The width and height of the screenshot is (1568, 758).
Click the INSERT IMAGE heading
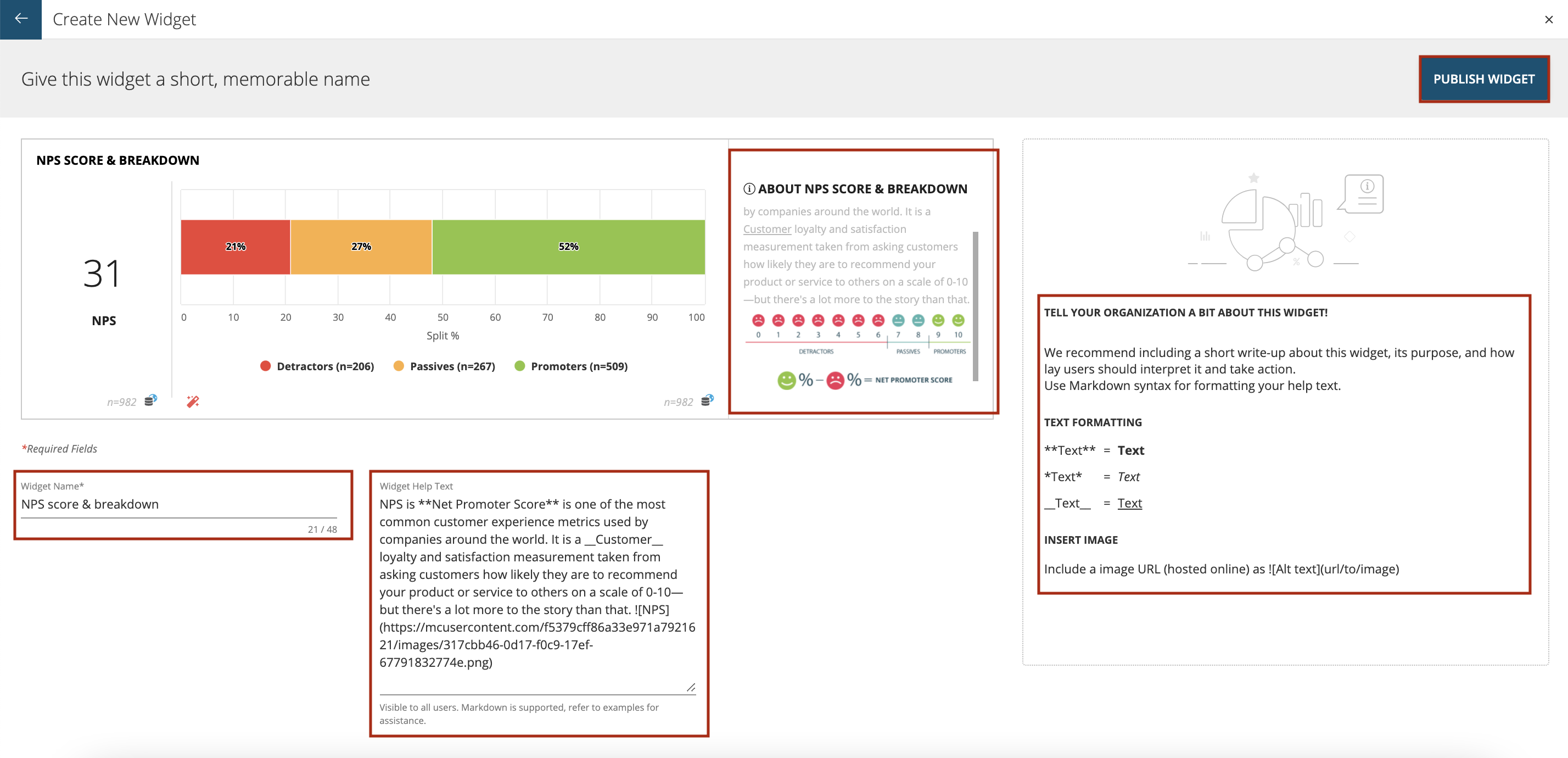(1080, 540)
